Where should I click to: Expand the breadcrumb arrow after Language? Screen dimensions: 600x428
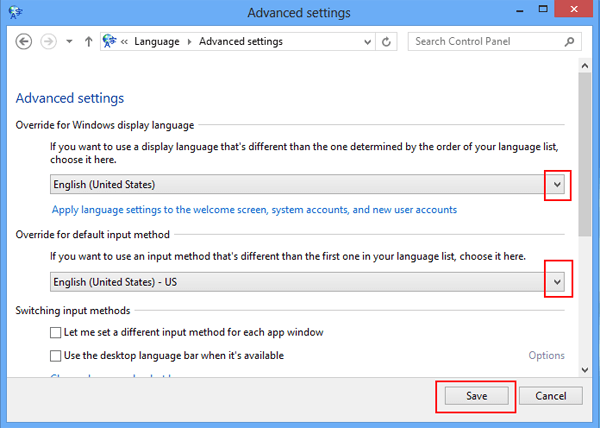(189, 41)
